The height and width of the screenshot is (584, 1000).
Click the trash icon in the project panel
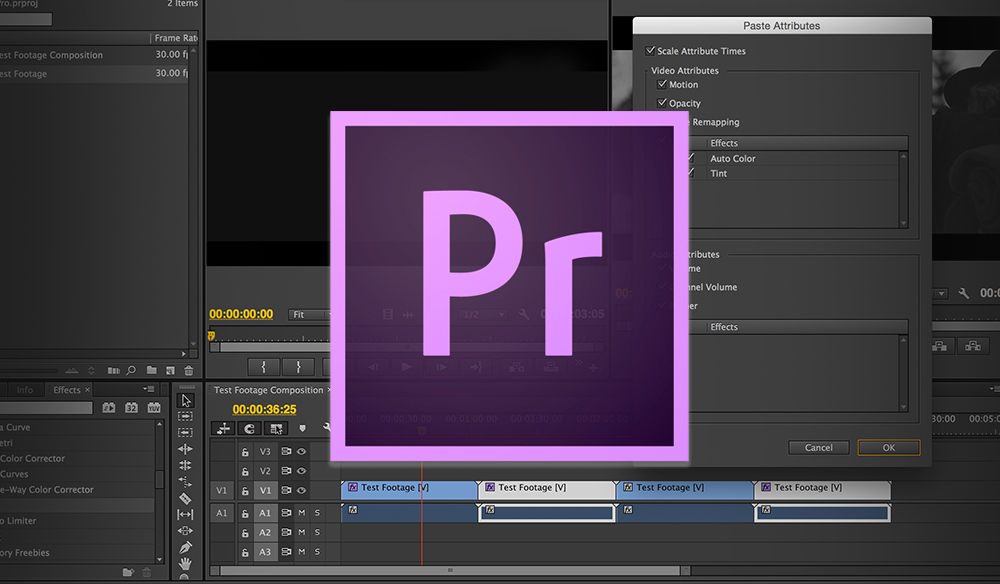click(x=189, y=370)
